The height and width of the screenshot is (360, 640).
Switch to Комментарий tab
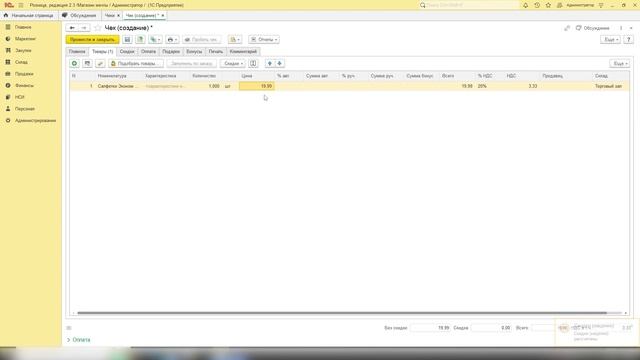click(x=243, y=51)
